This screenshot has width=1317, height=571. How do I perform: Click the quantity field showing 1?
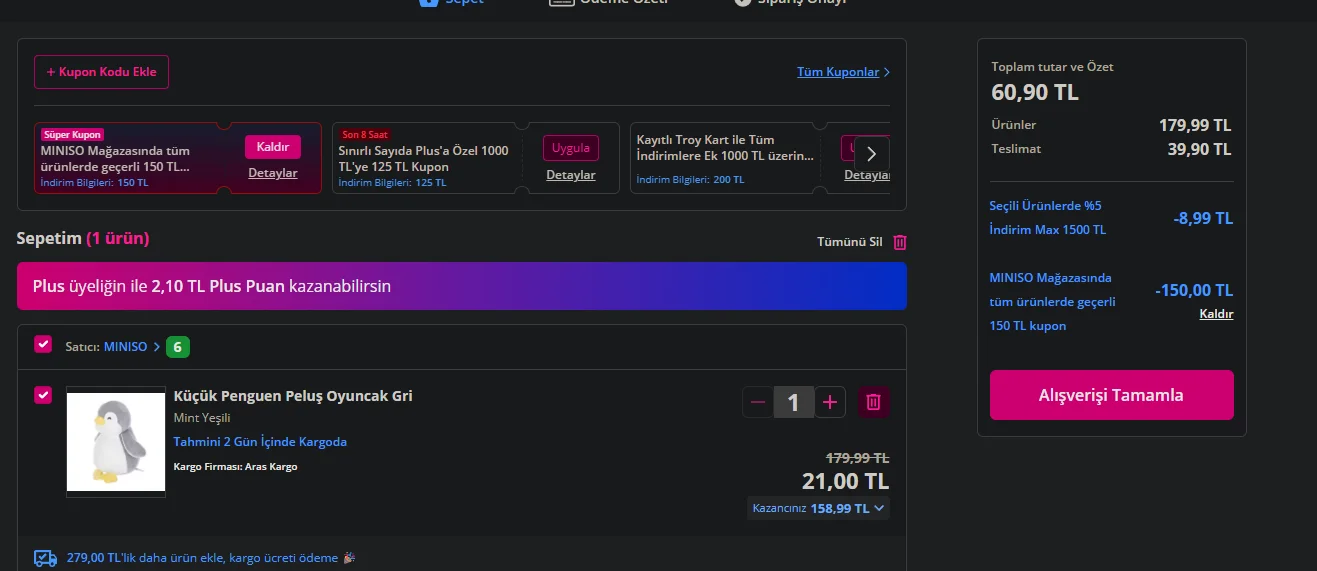tap(794, 402)
